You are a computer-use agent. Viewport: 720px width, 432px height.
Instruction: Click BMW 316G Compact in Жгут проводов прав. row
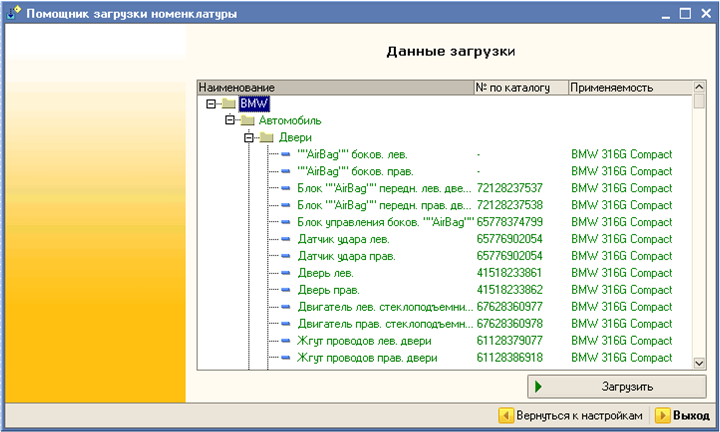(x=622, y=358)
